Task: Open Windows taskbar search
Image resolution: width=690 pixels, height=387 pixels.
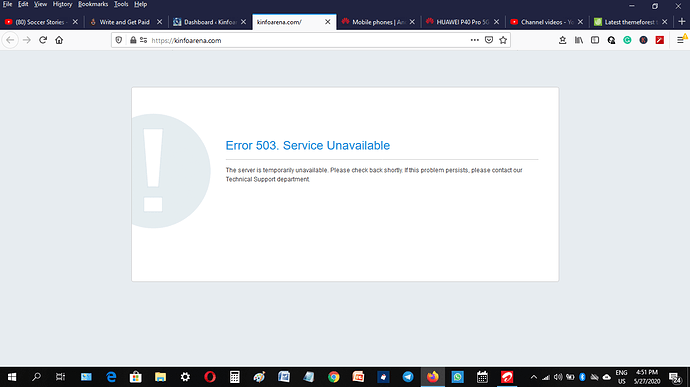Action: 37,377
